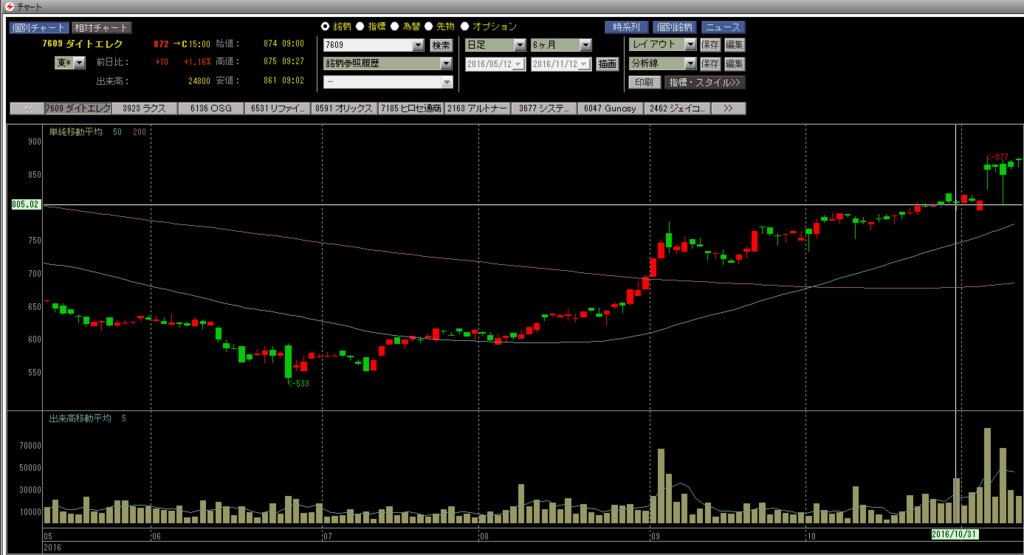
Task: Click the 24800 volume value
Action: point(199,81)
